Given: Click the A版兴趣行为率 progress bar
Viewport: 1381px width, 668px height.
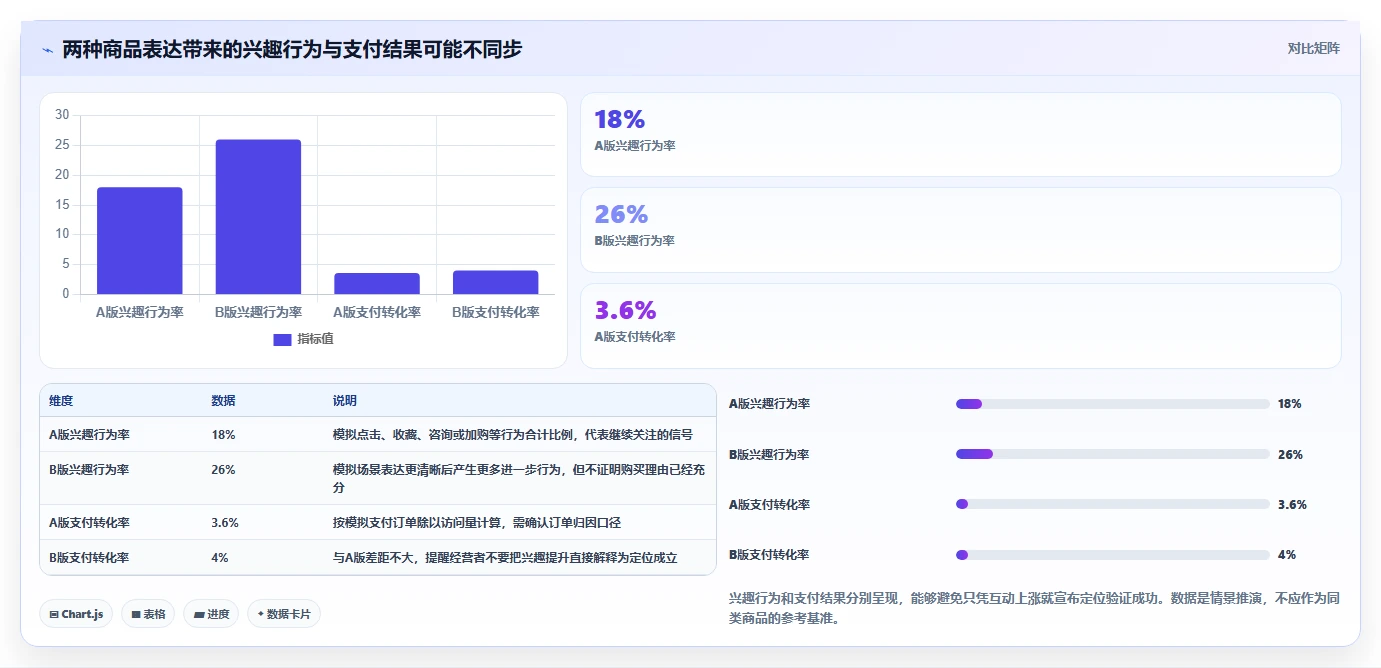Looking at the screenshot, I should click(x=1112, y=404).
